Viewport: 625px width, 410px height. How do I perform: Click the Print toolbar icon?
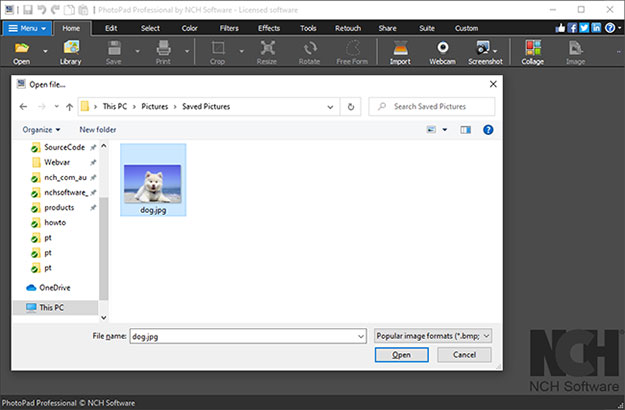tap(163, 52)
